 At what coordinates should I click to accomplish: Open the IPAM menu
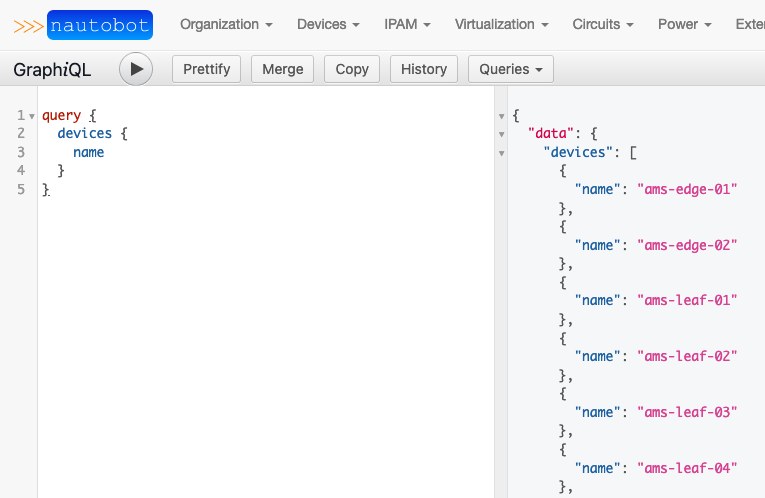(x=407, y=24)
